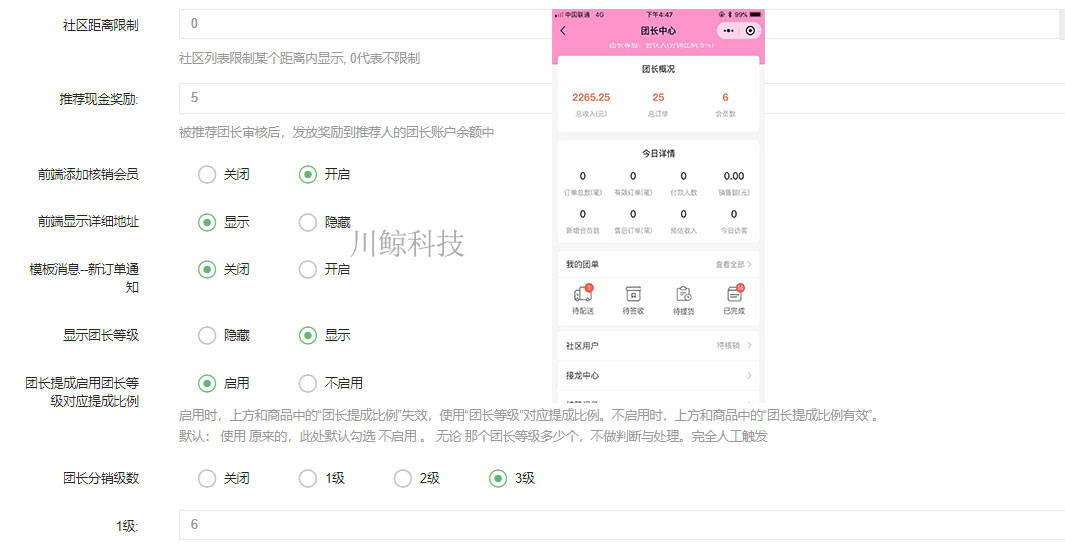1065x547 pixels.
Task: Open 已完成 orders icon
Action: click(x=734, y=294)
